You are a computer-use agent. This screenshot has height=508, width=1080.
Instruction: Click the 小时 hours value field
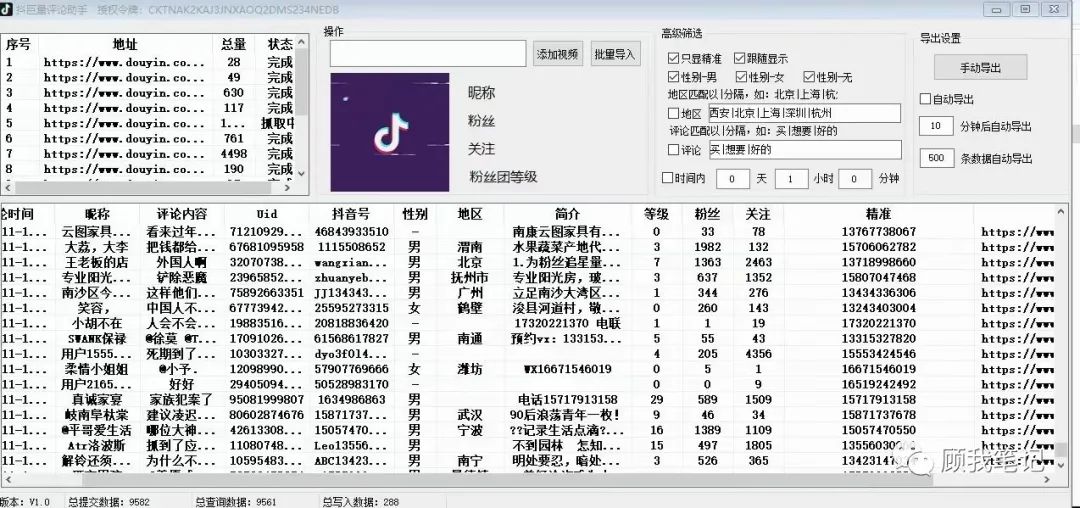pyautogui.click(x=791, y=179)
